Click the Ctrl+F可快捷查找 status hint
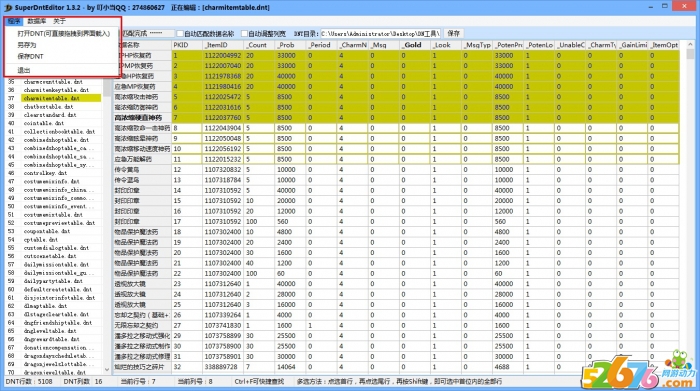This screenshot has height=391, width=700. pos(259,382)
